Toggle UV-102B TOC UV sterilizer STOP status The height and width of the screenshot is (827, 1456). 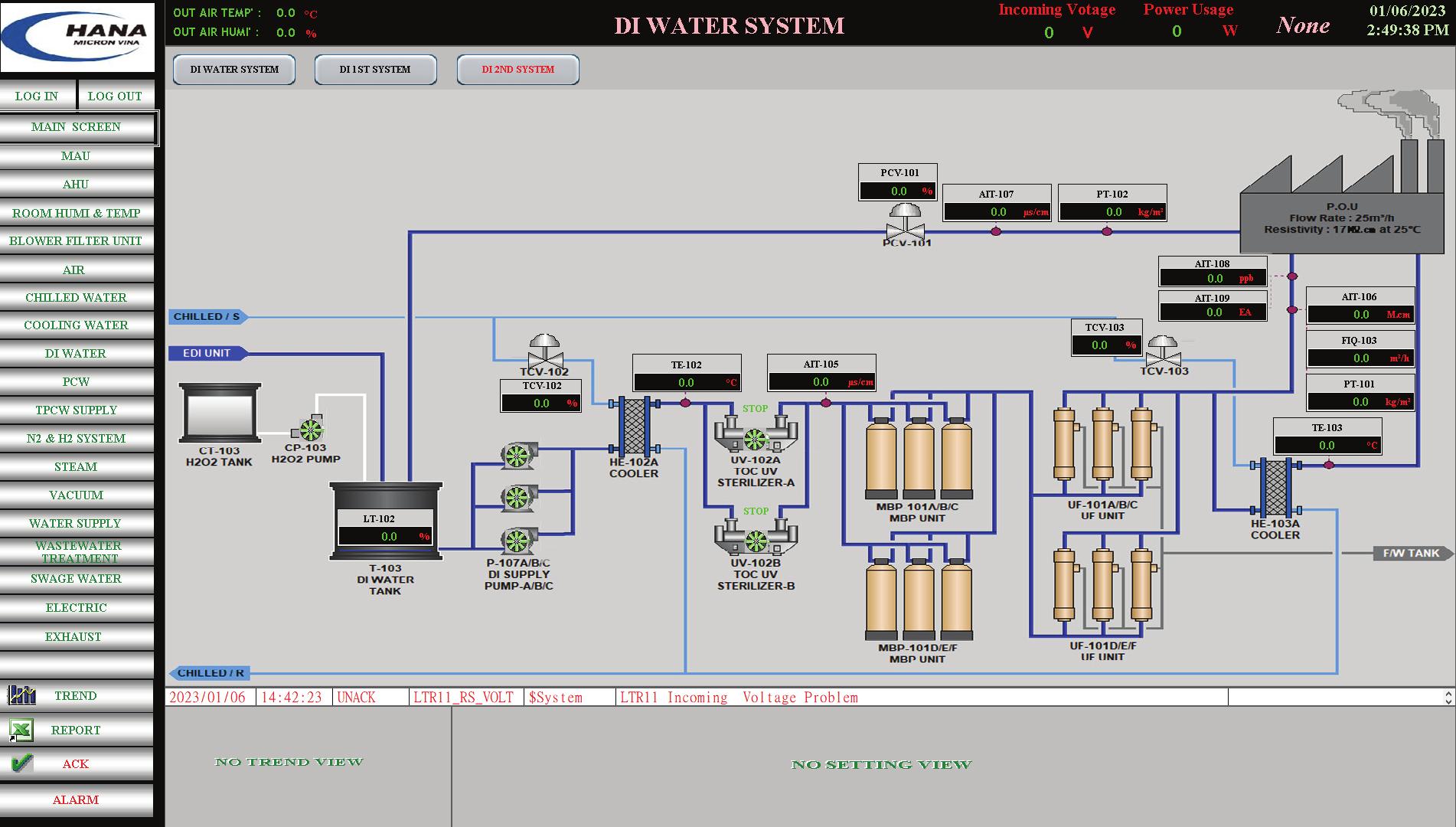coord(755,509)
